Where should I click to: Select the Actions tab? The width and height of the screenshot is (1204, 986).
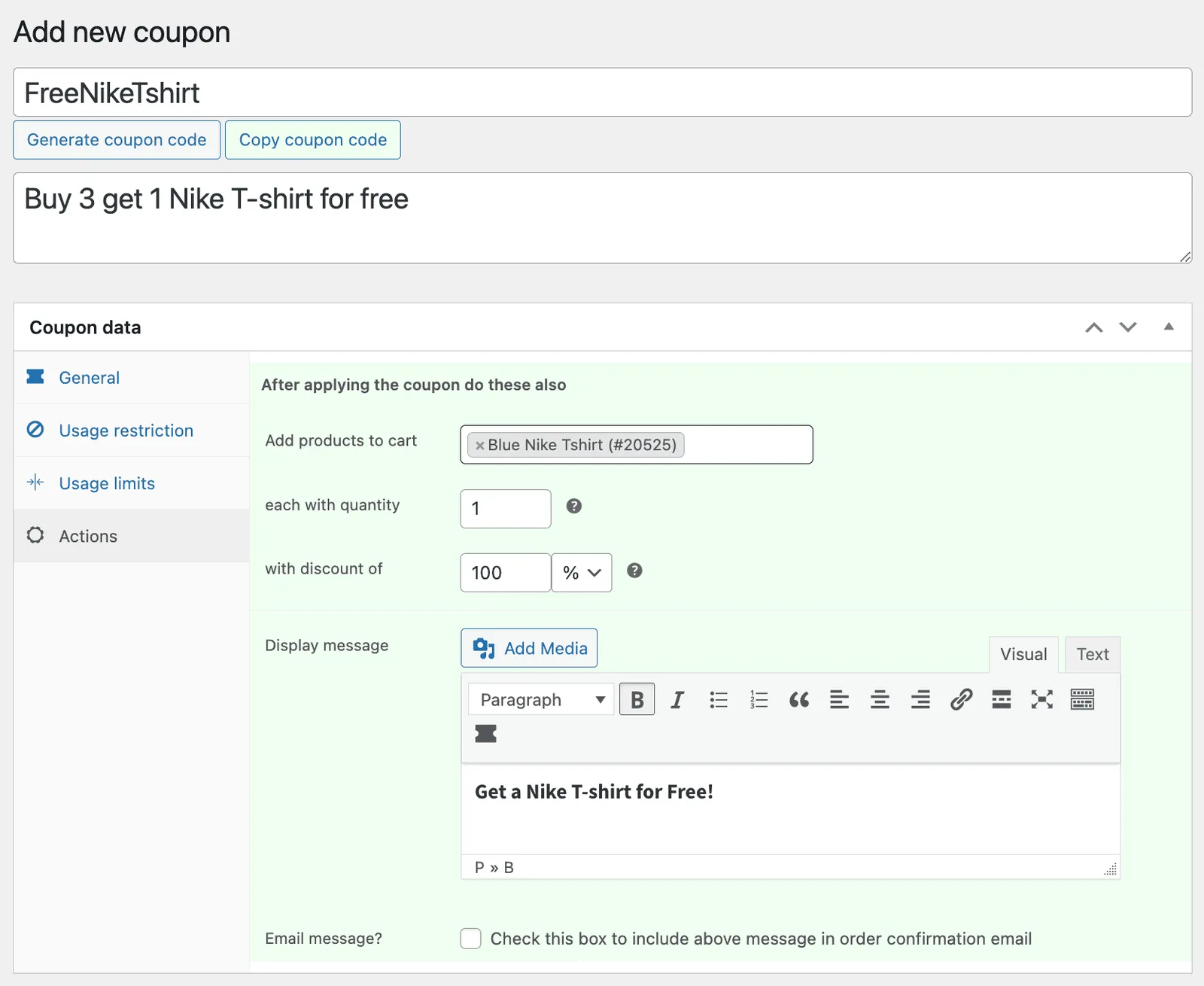click(132, 536)
